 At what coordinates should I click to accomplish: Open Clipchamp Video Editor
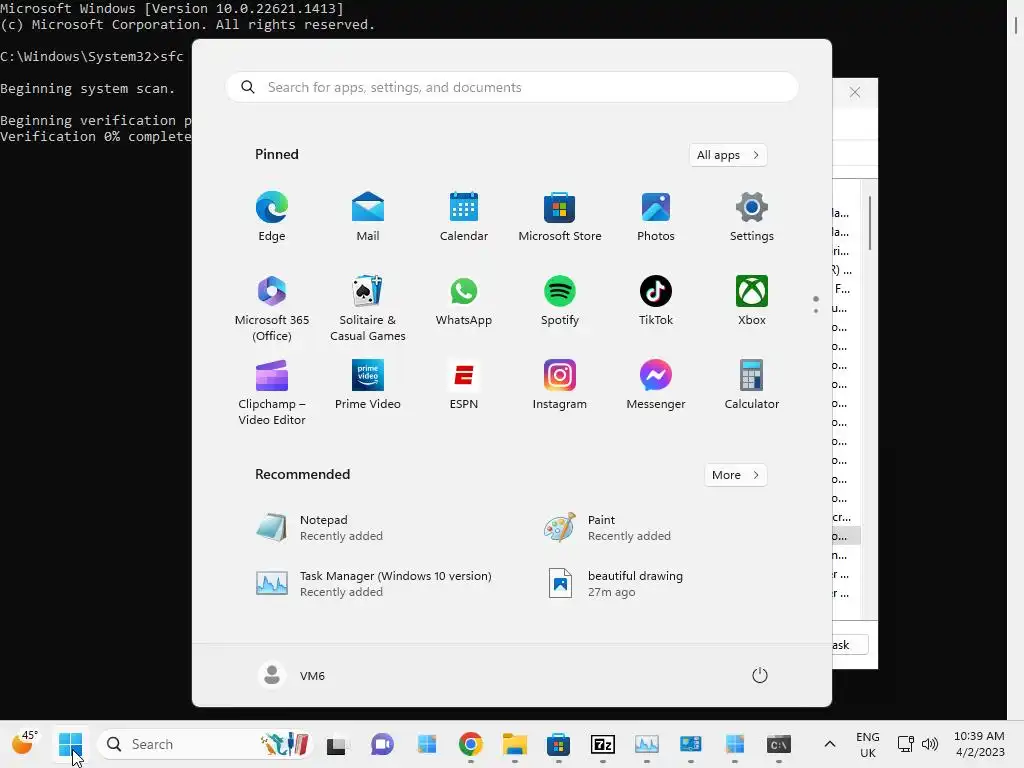tap(272, 392)
